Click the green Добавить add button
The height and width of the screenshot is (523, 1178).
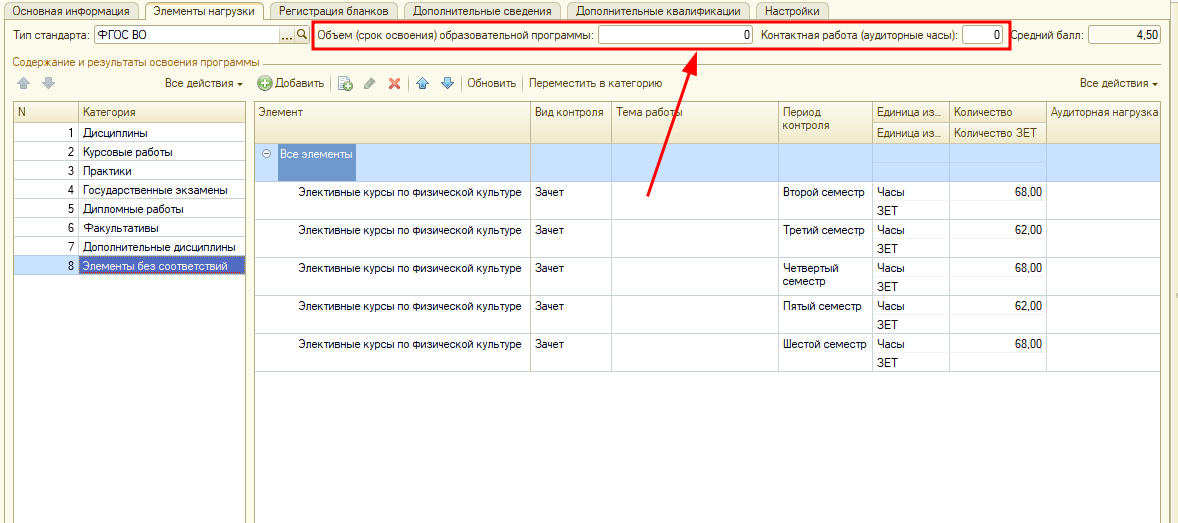(291, 84)
